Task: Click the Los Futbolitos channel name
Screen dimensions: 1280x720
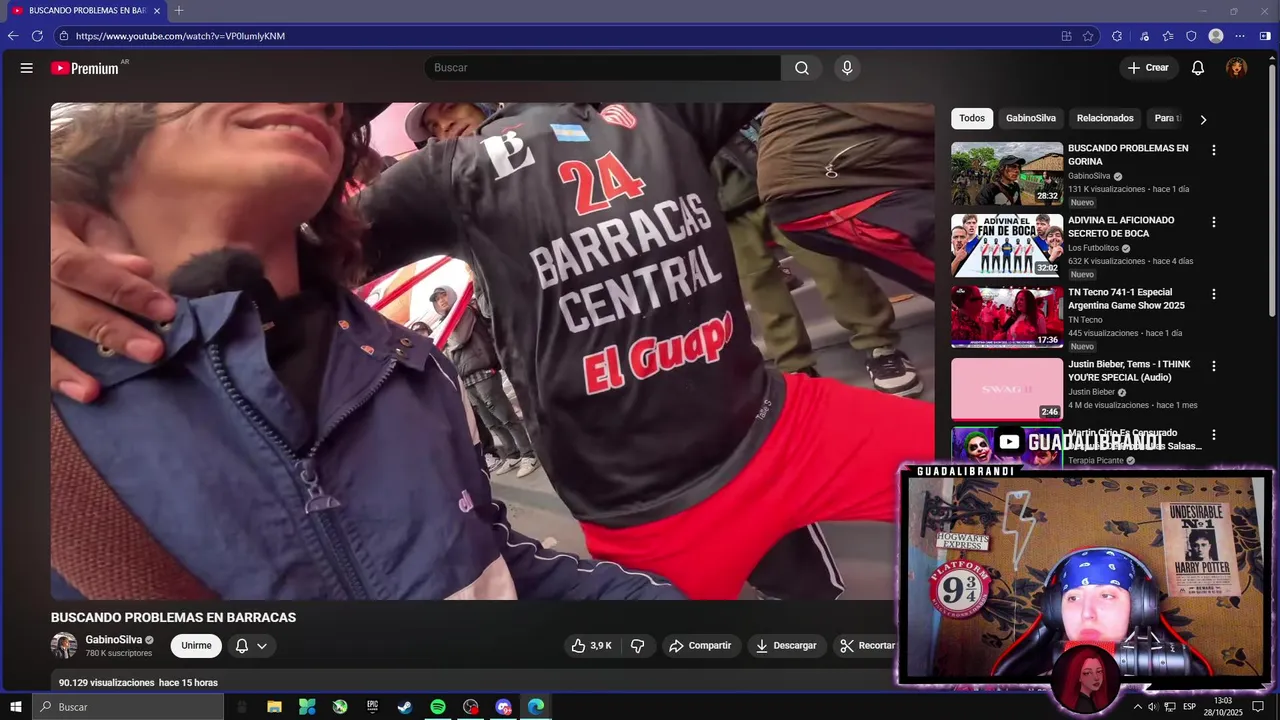Action: 1093,248
